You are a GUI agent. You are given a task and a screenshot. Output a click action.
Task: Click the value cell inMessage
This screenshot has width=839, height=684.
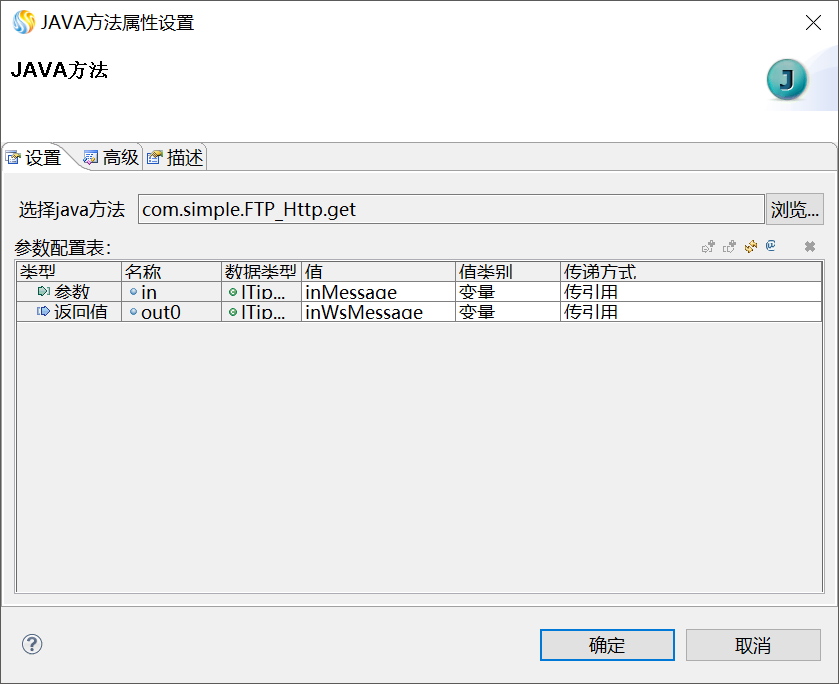[x=379, y=292]
